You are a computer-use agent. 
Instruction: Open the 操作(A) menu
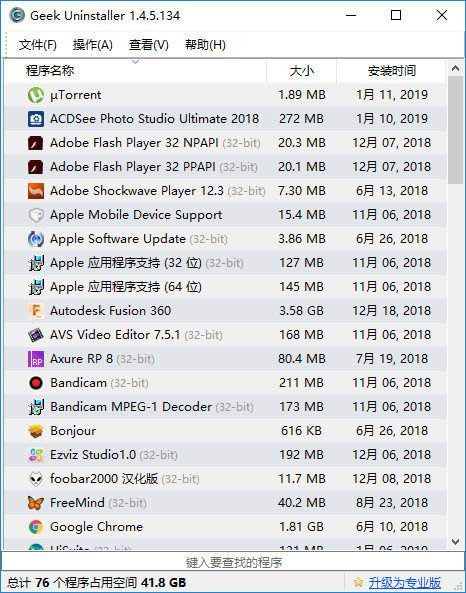click(x=93, y=45)
